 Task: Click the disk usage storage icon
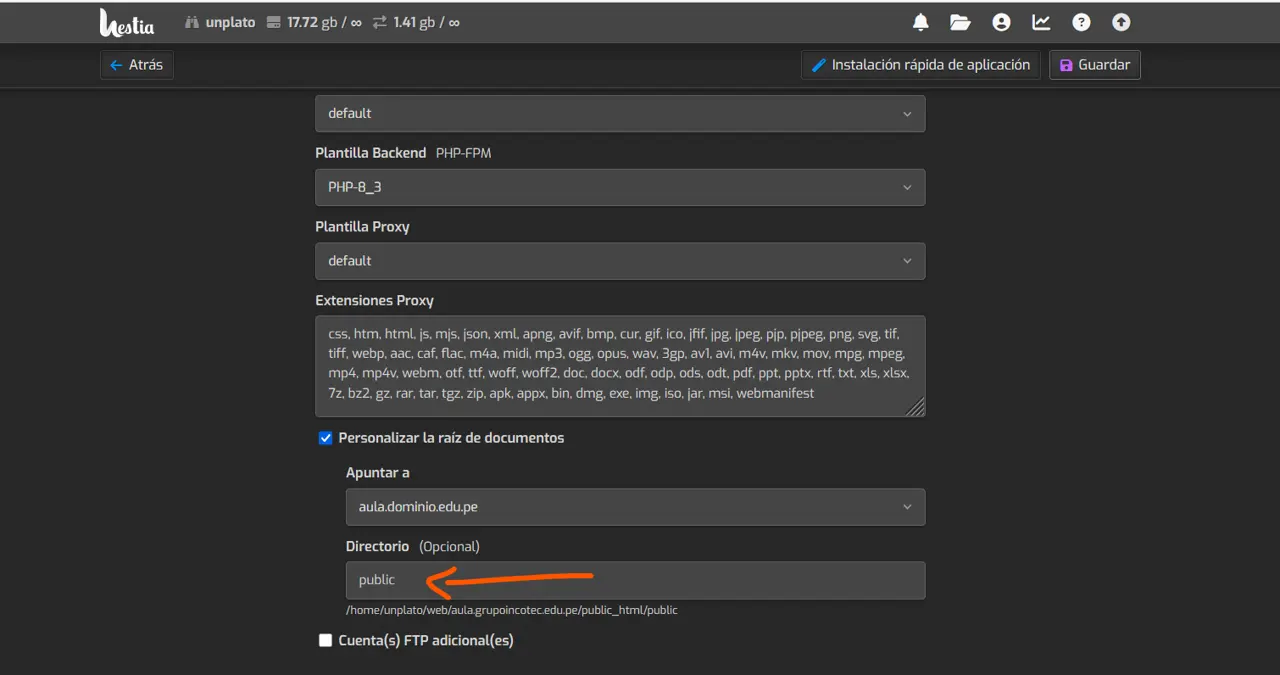(274, 22)
